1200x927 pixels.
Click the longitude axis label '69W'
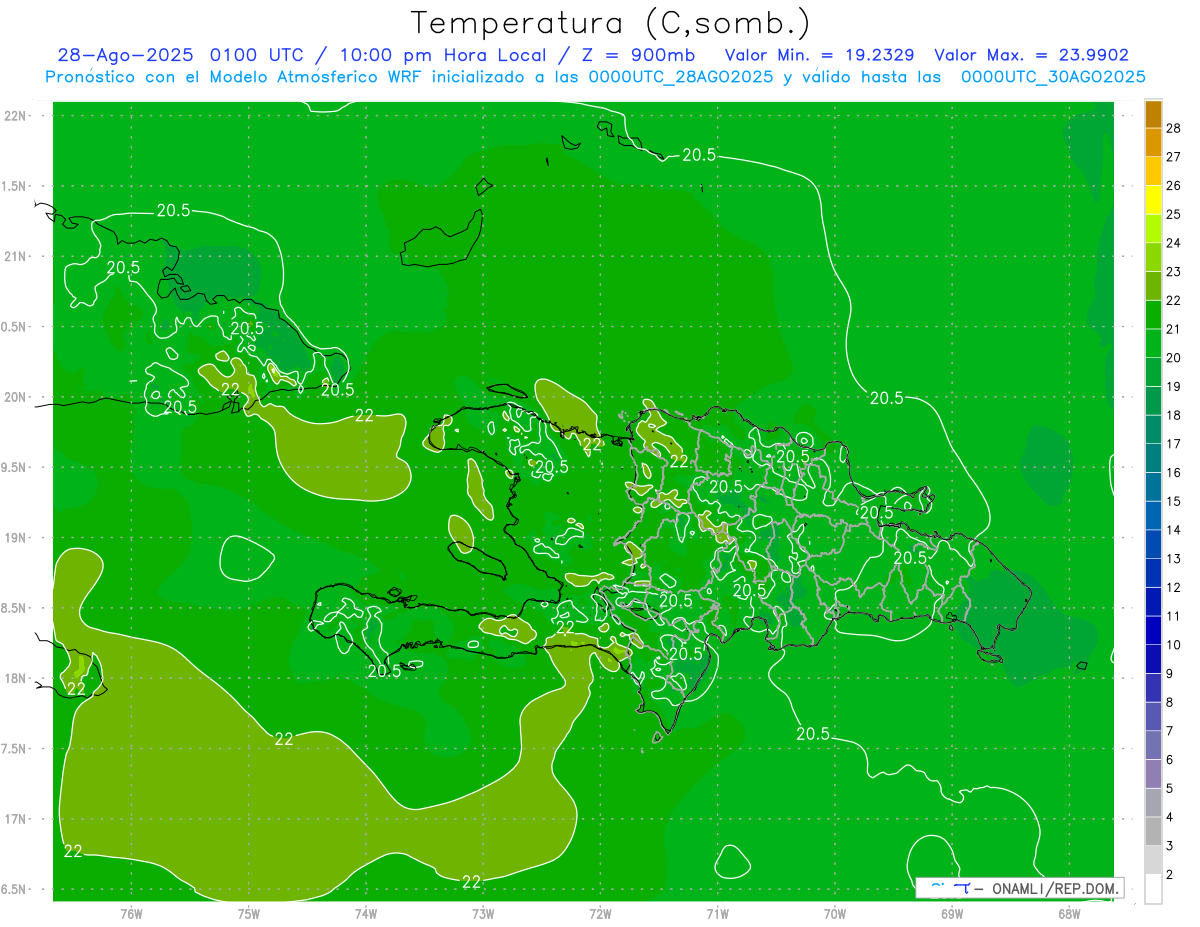click(952, 913)
